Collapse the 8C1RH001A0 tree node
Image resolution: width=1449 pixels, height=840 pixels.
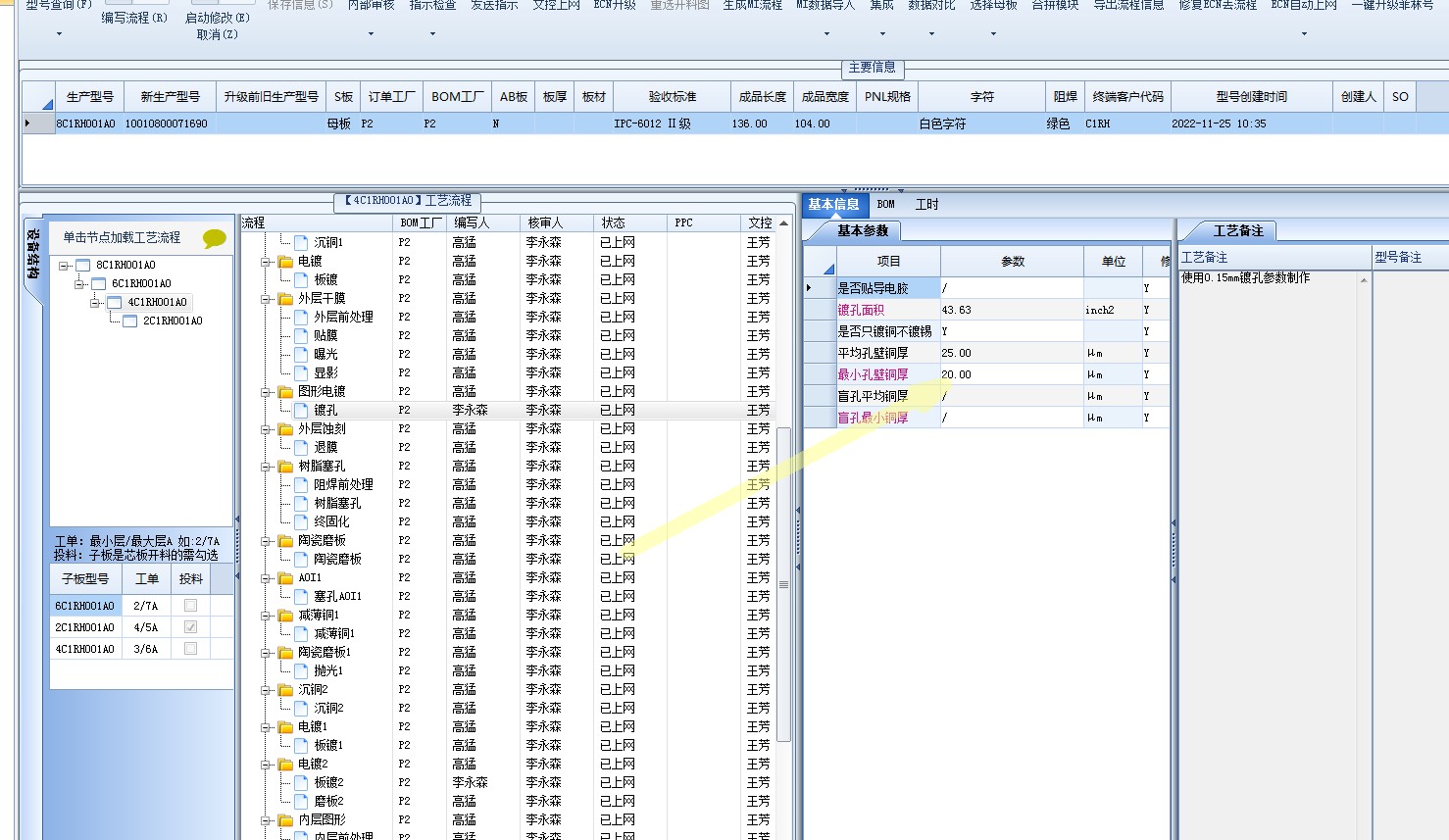pos(64,266)
